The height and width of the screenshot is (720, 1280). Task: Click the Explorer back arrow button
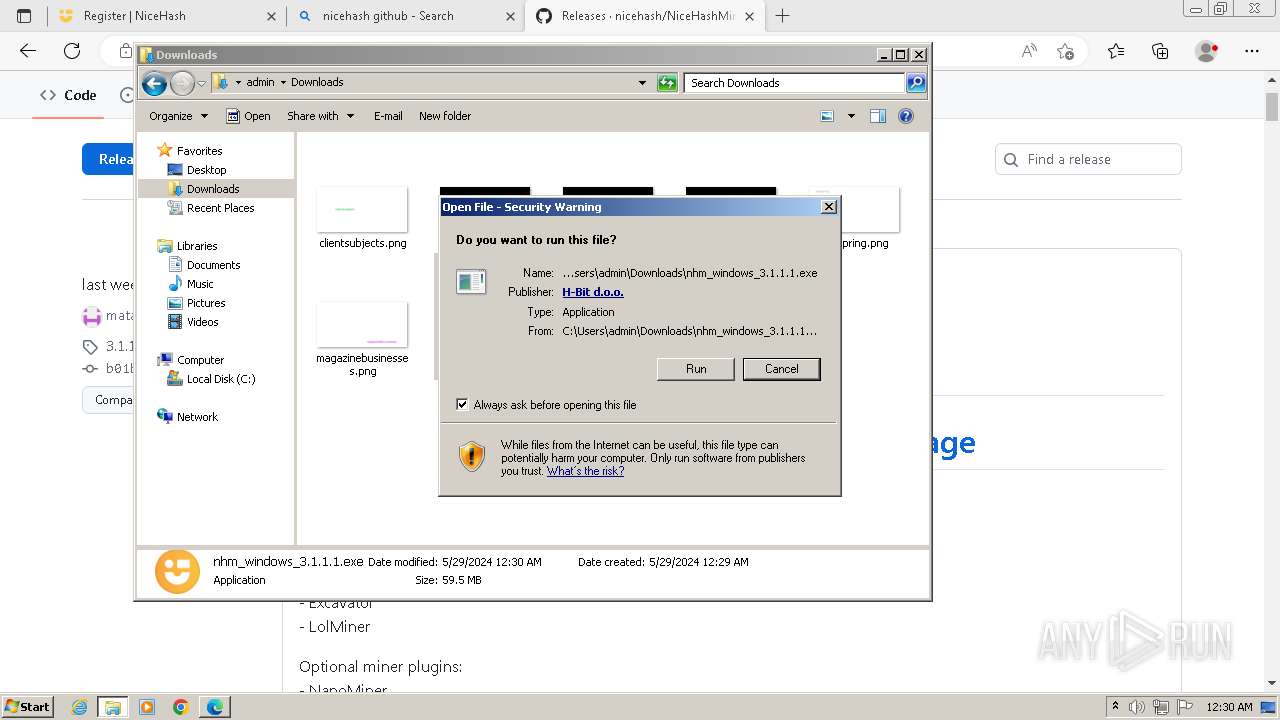[x=154, y=84]
